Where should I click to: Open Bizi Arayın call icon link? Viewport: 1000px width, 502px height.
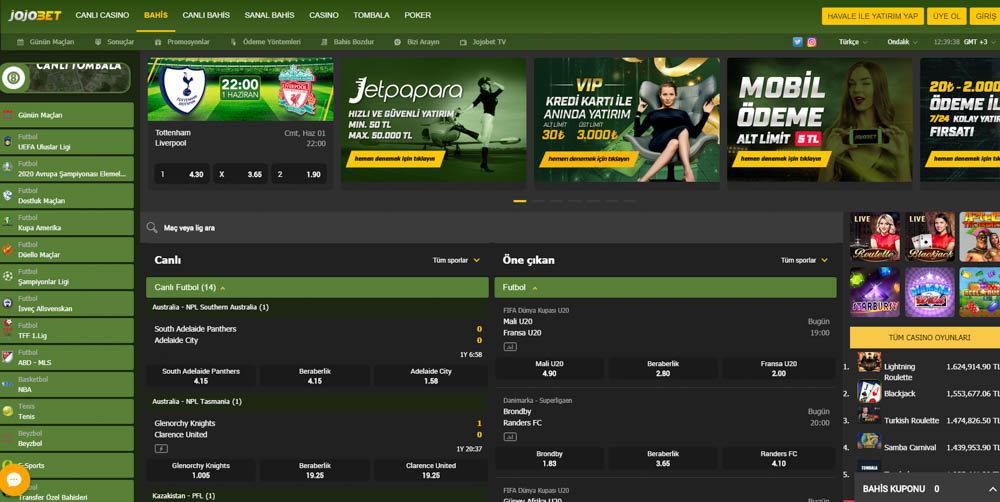tap(397, 42)
